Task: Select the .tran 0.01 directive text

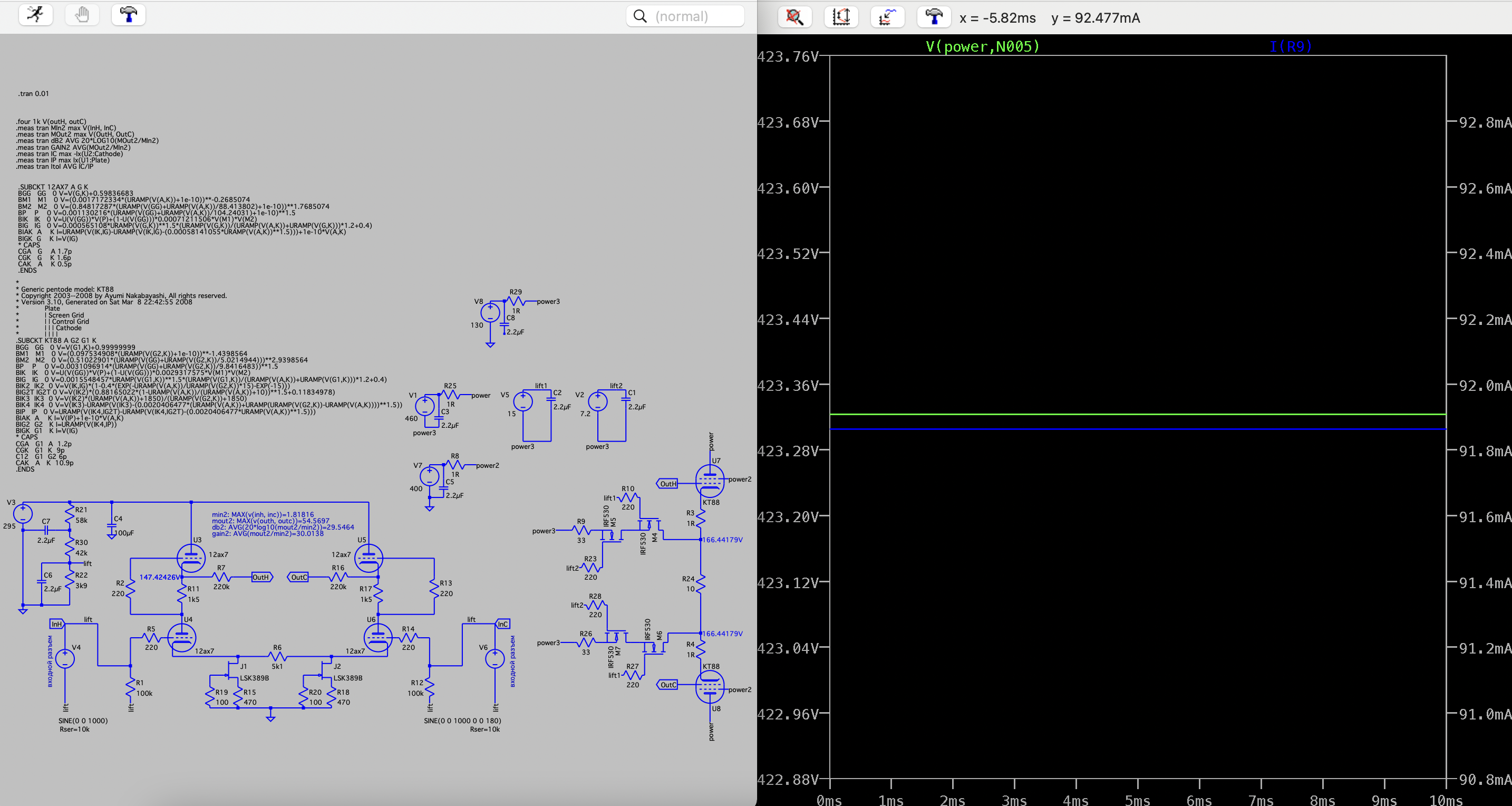Action: coord(33,93)
